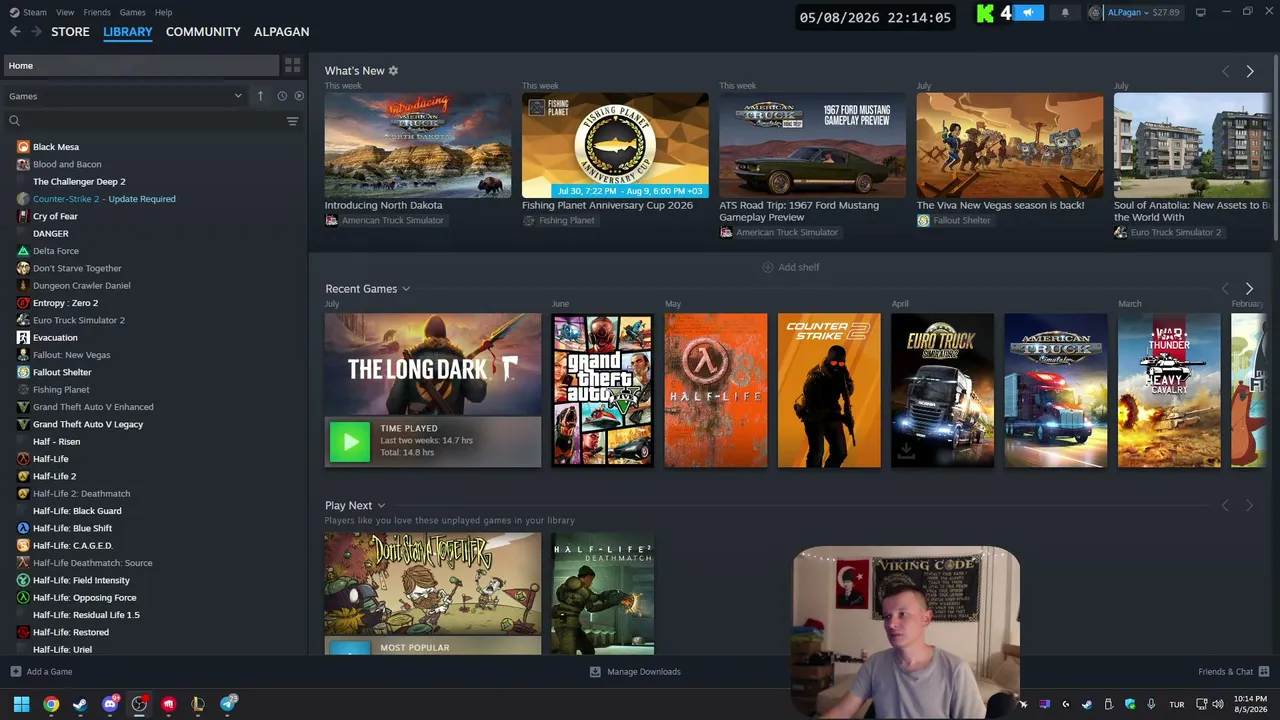The image size is (1280, 720).
Task: Click the Add a Game plus icon
Action: [15, 672]
